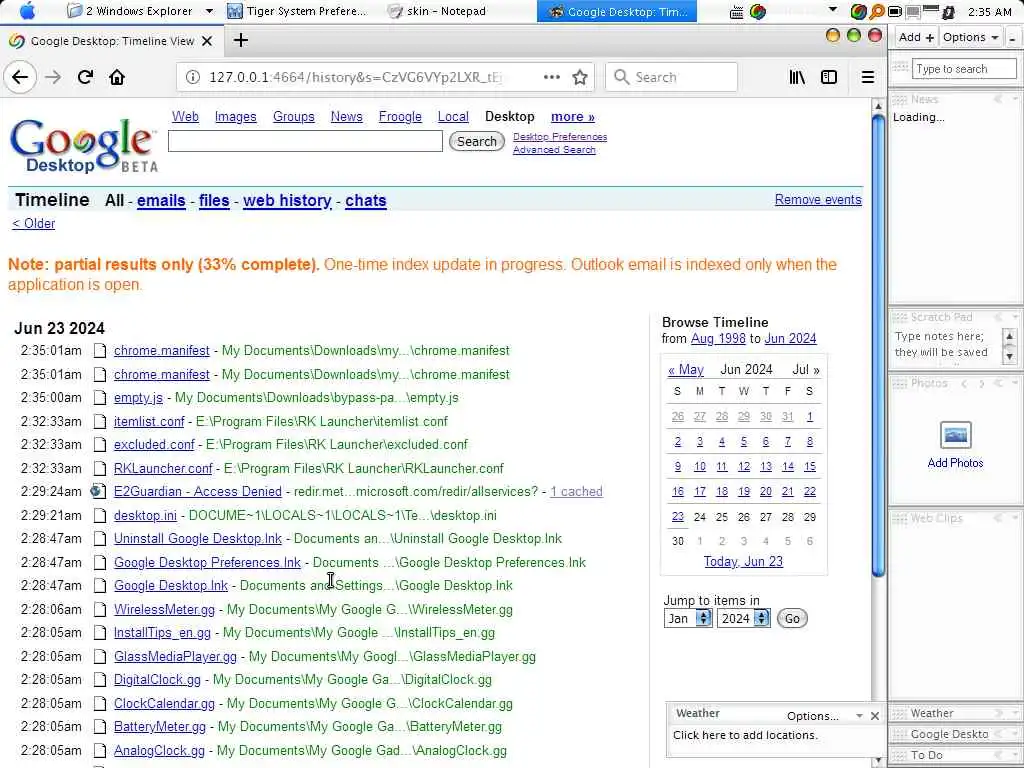Open the taskbar overflow arrow
The image size is (1024, 768).
pyautogui.click(x=833, y=10)
